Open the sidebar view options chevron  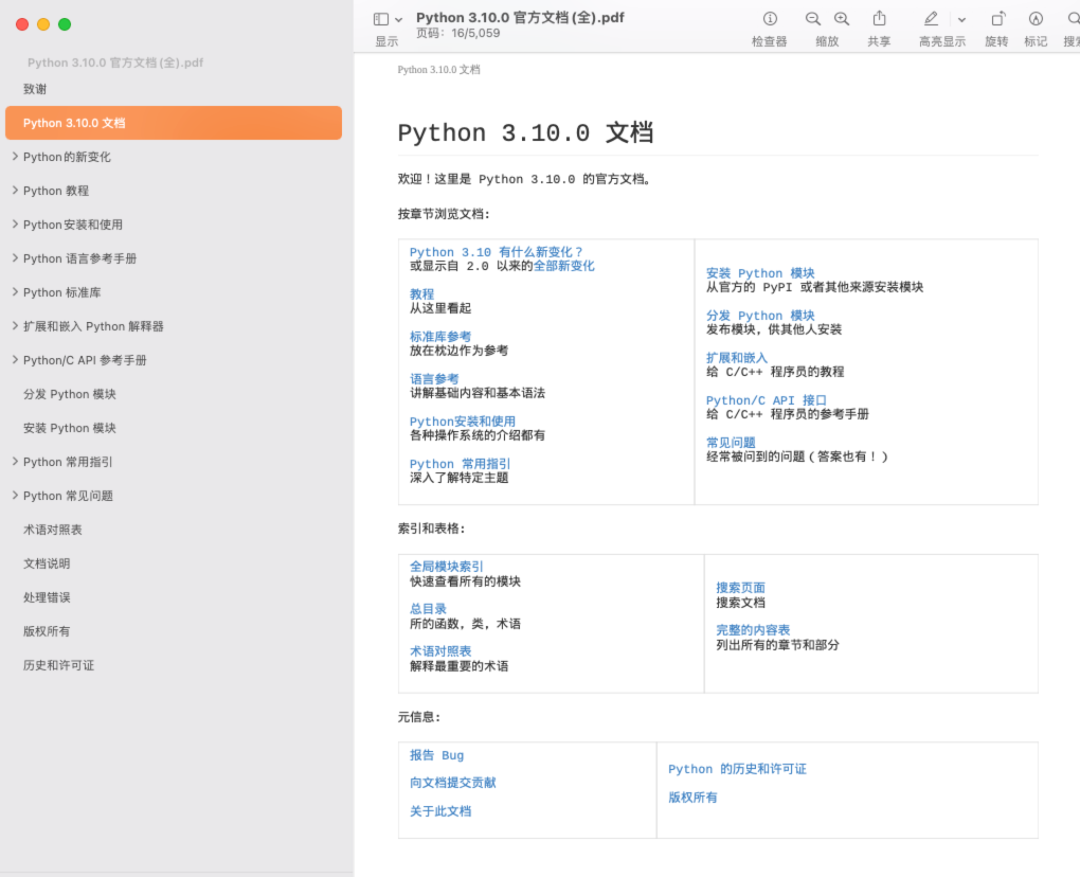pyautogui.click(x=399, y=20)
